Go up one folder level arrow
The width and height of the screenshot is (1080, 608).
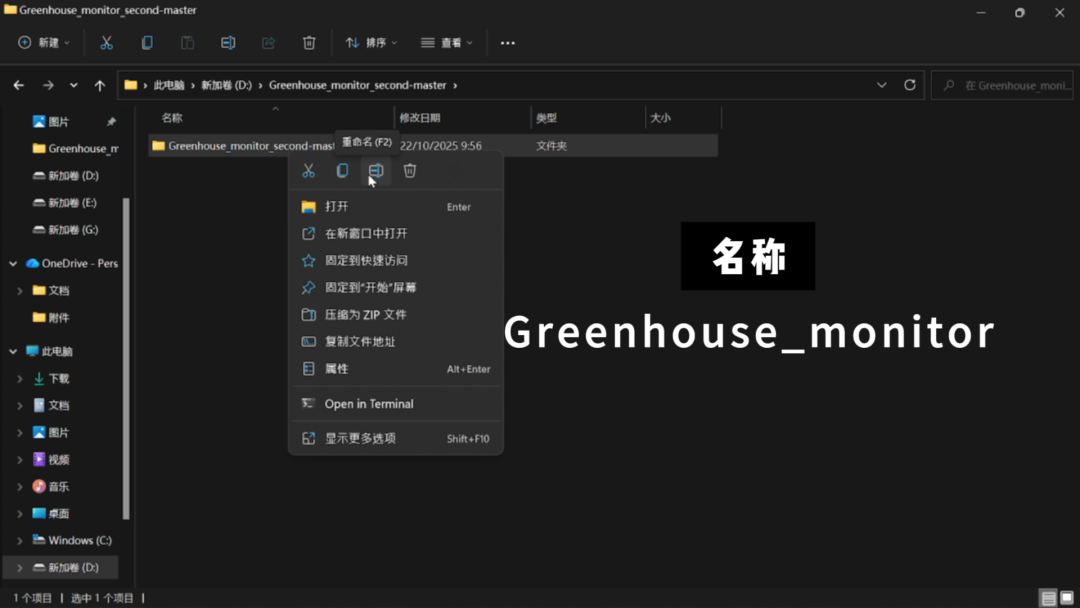coord(100,86)
